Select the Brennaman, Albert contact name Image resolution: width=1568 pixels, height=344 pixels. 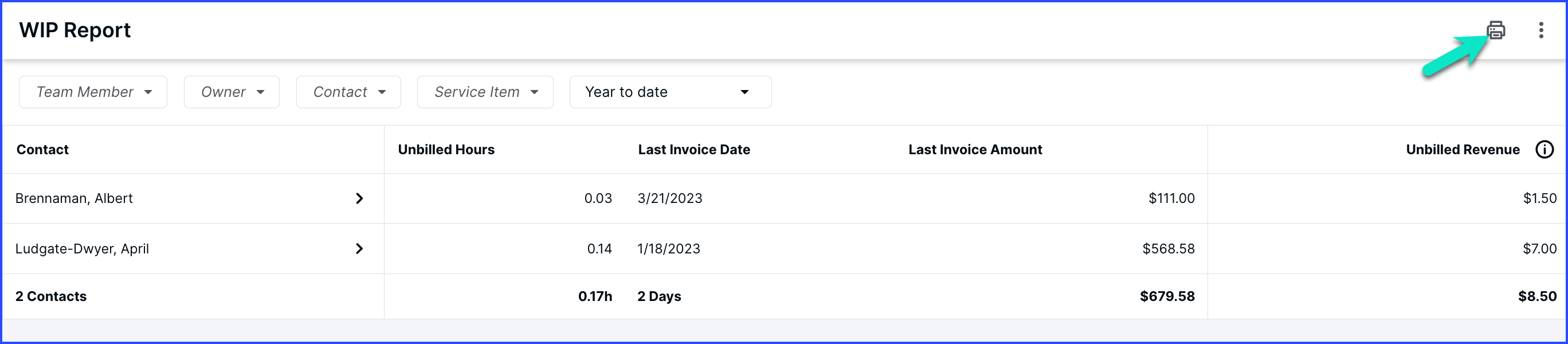[74, 198]
